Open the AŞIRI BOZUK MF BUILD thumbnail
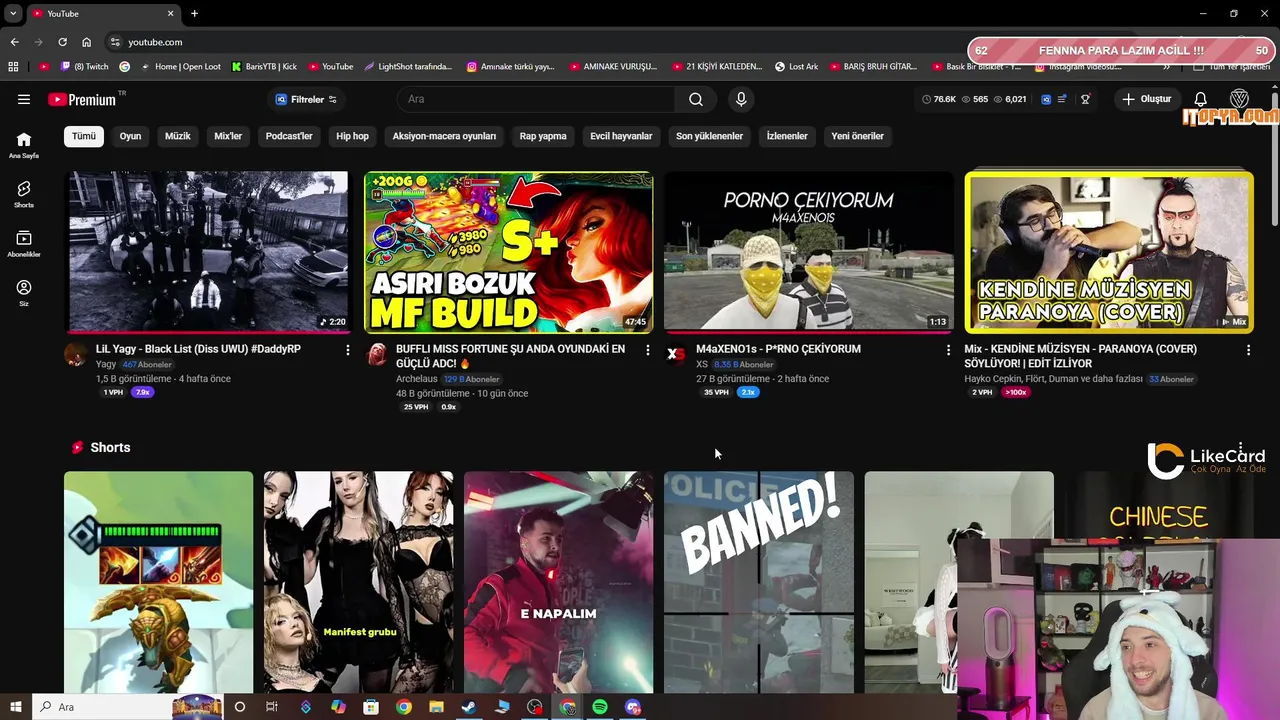1280x720 pixels. point(508,251)
